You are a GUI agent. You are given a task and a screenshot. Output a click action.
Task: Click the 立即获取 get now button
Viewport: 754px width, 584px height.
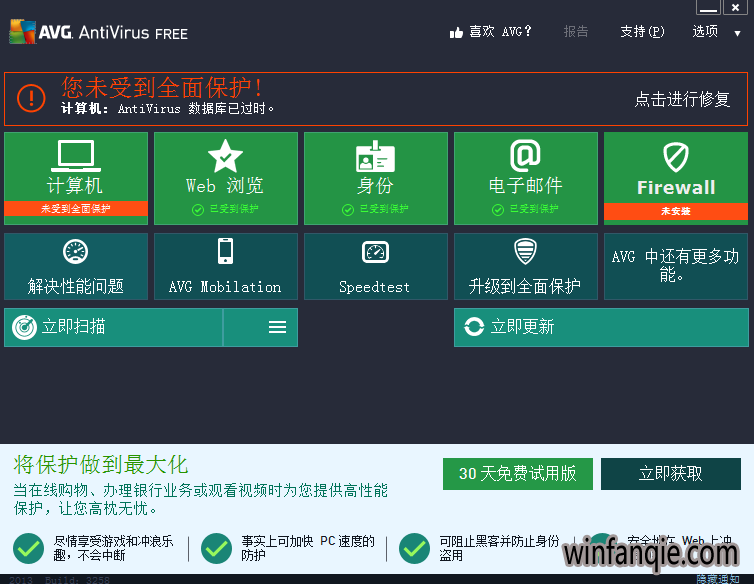point(671,474)
